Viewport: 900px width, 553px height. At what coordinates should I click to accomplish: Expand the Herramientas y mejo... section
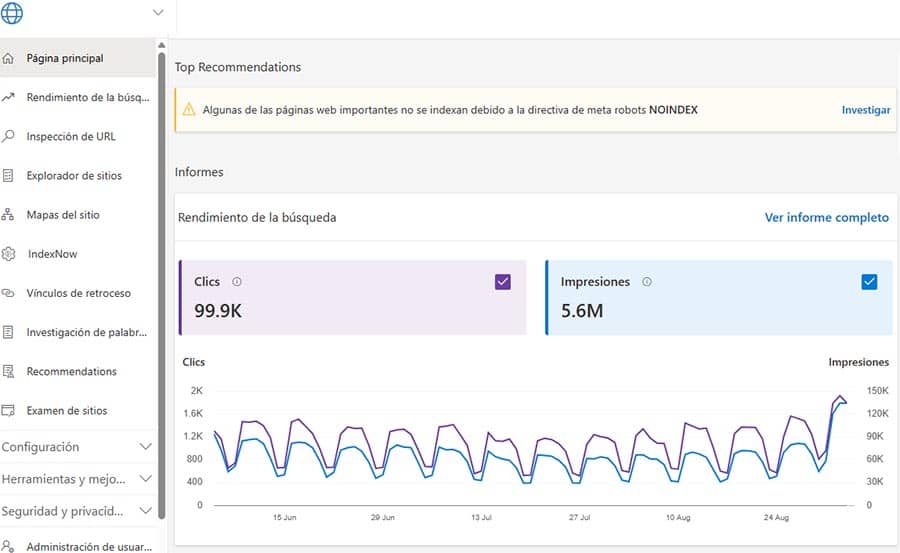[77, 479]
